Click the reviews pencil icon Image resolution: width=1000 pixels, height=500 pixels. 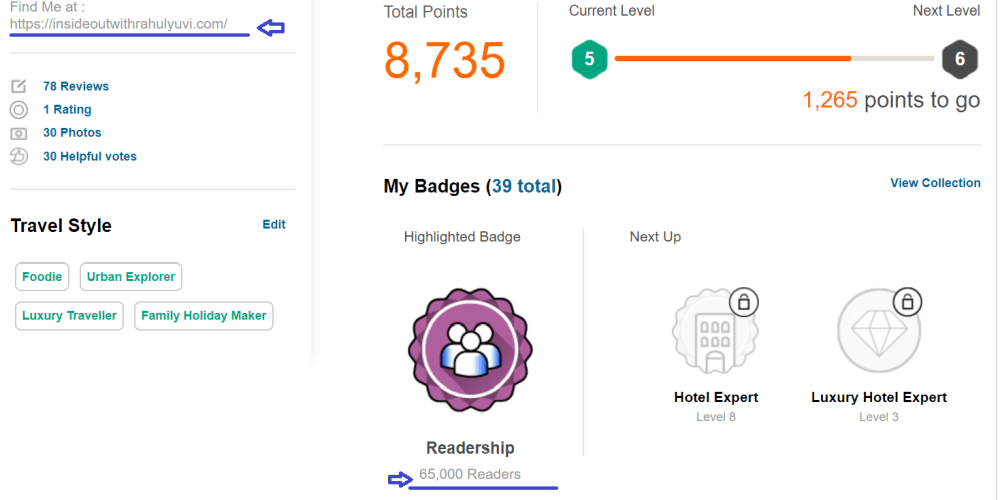[18, 86]
